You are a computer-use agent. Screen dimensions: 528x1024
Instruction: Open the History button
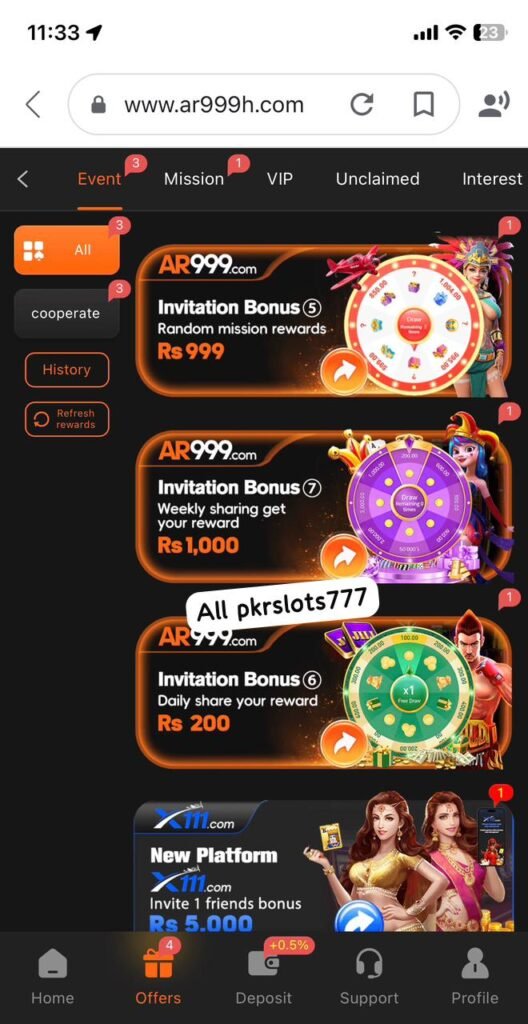(67, 370)
